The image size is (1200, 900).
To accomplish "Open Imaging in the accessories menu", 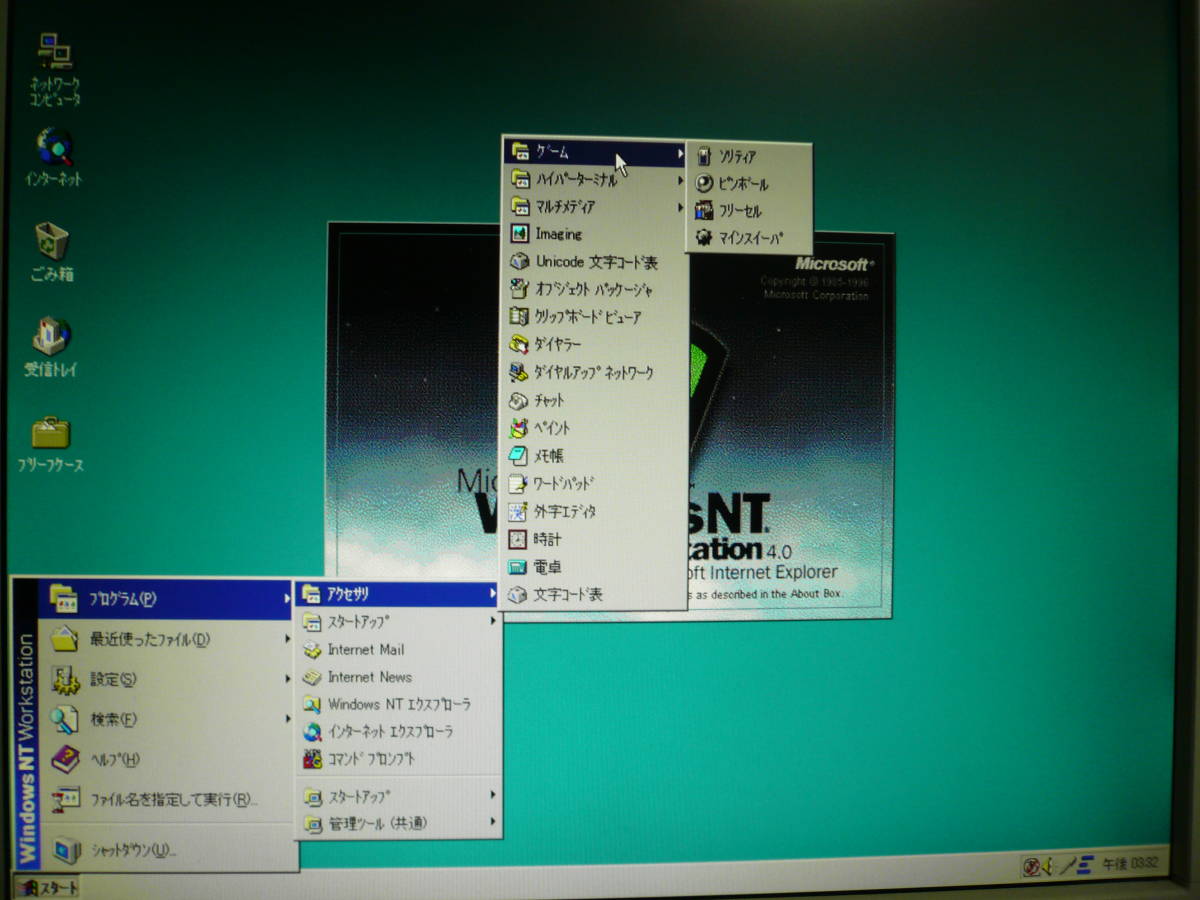I will [x=596, y=234].
